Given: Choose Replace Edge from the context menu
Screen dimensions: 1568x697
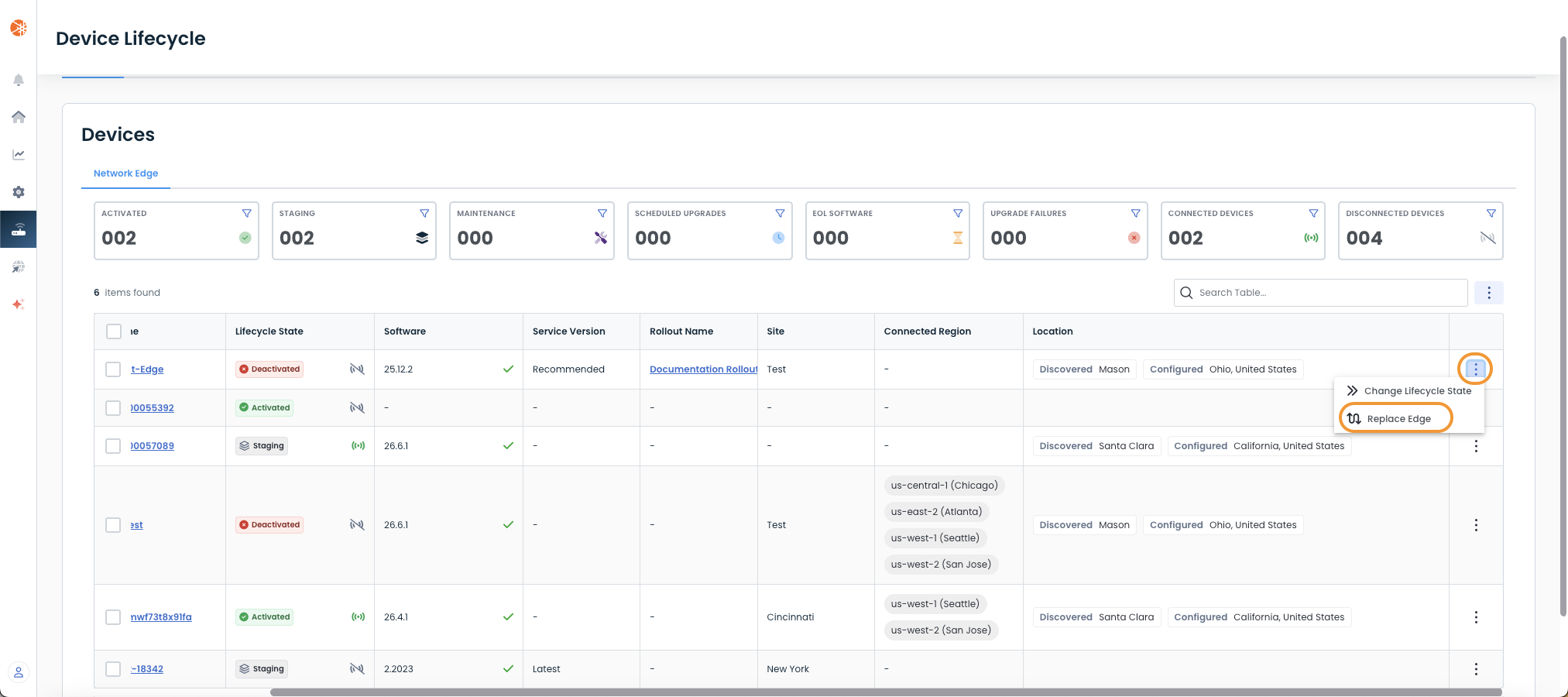Looking at the screenshot, I should [1395, 419].
